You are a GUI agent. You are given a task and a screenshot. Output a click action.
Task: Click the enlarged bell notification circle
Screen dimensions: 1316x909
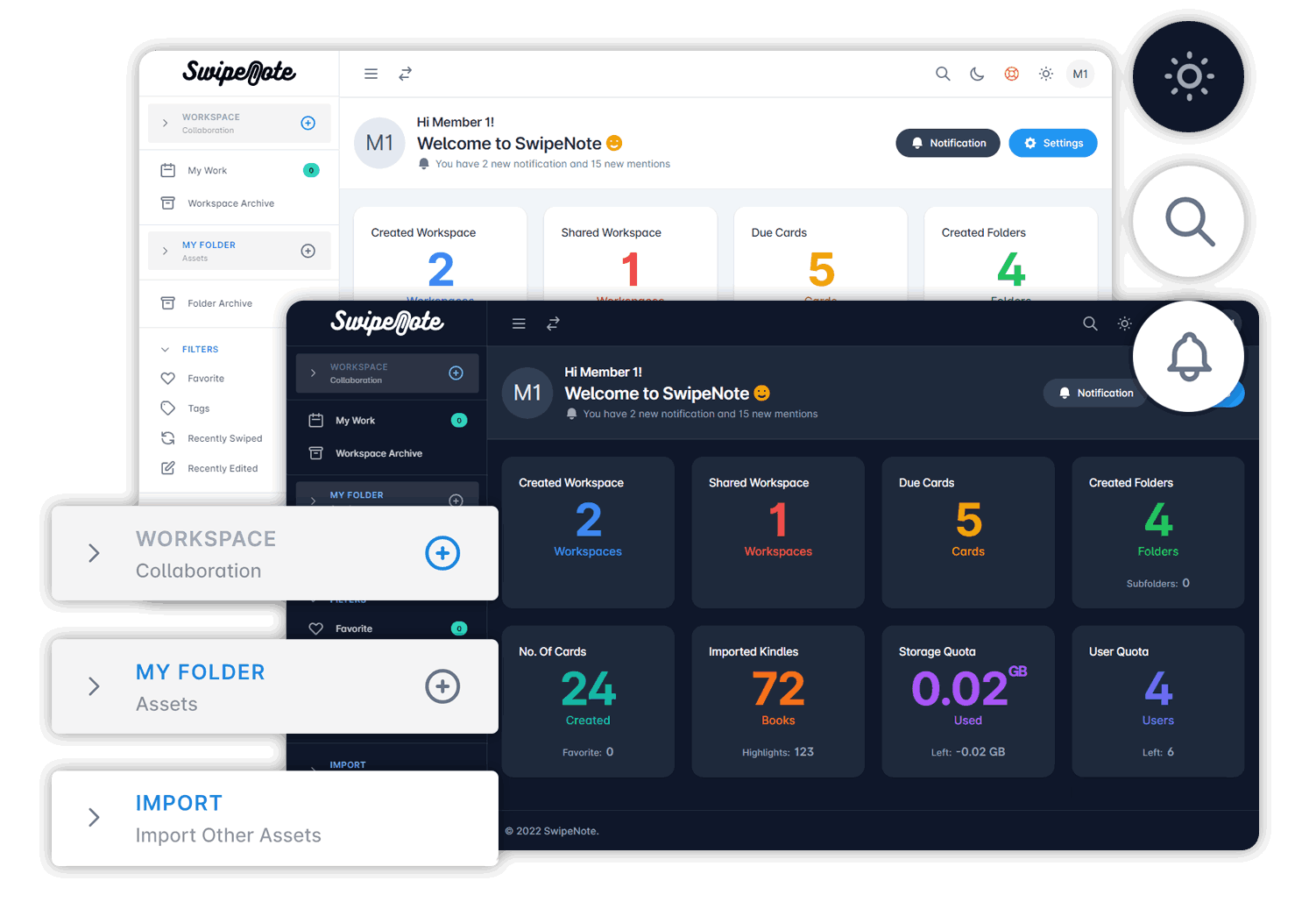pos(1189,356)
